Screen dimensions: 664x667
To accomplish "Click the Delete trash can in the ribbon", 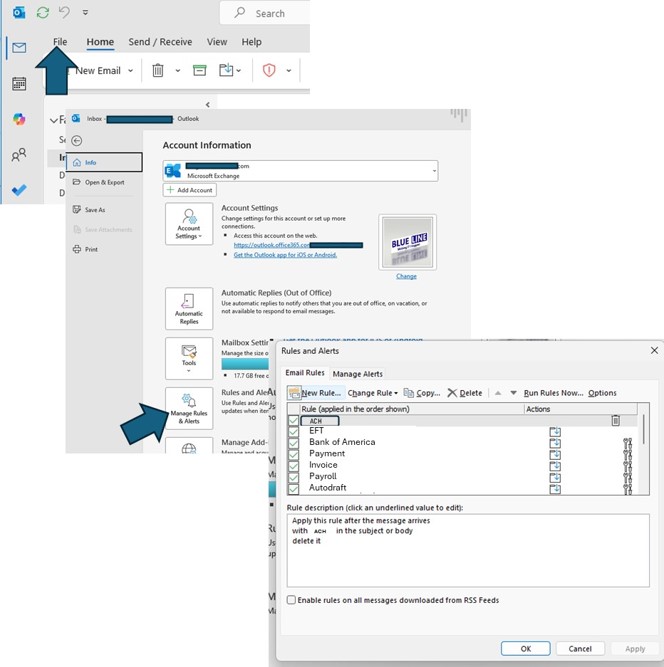I will coord(158,70).
